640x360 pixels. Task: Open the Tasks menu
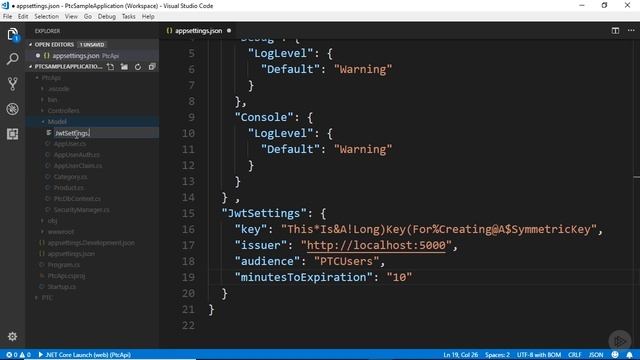pyautogui.click(x=129, y=16)
